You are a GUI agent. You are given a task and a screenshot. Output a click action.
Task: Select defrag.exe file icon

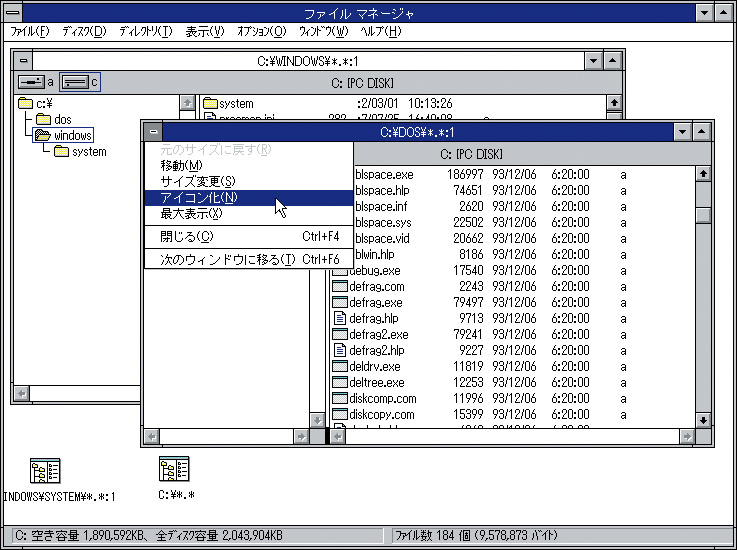[339, 302]
